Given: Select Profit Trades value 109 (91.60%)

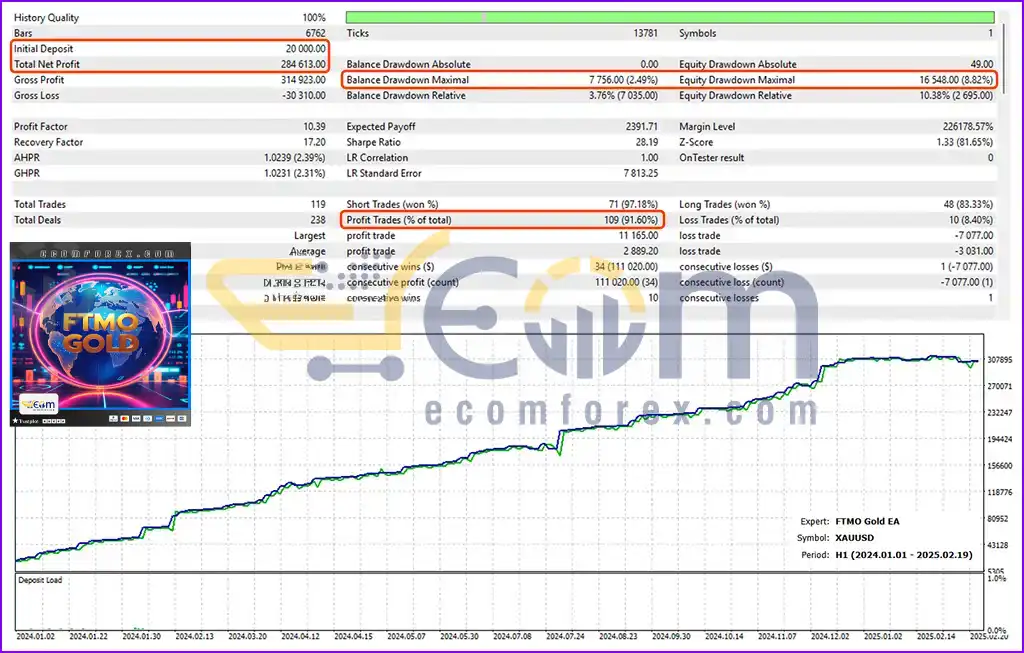Looking at the screenshot, I should [x=631, y=220].
